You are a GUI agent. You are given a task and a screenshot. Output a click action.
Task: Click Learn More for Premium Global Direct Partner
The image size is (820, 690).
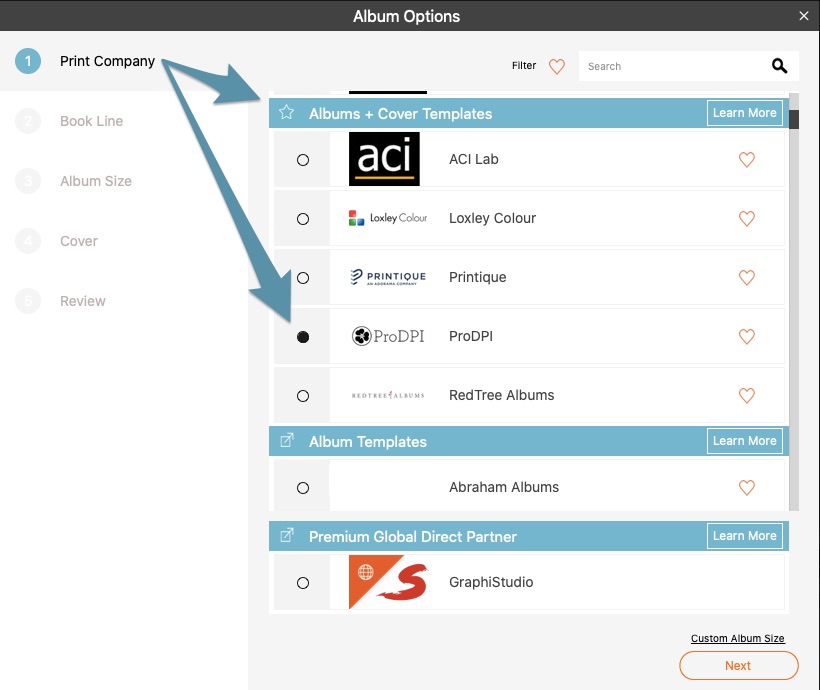click(744, 536)
